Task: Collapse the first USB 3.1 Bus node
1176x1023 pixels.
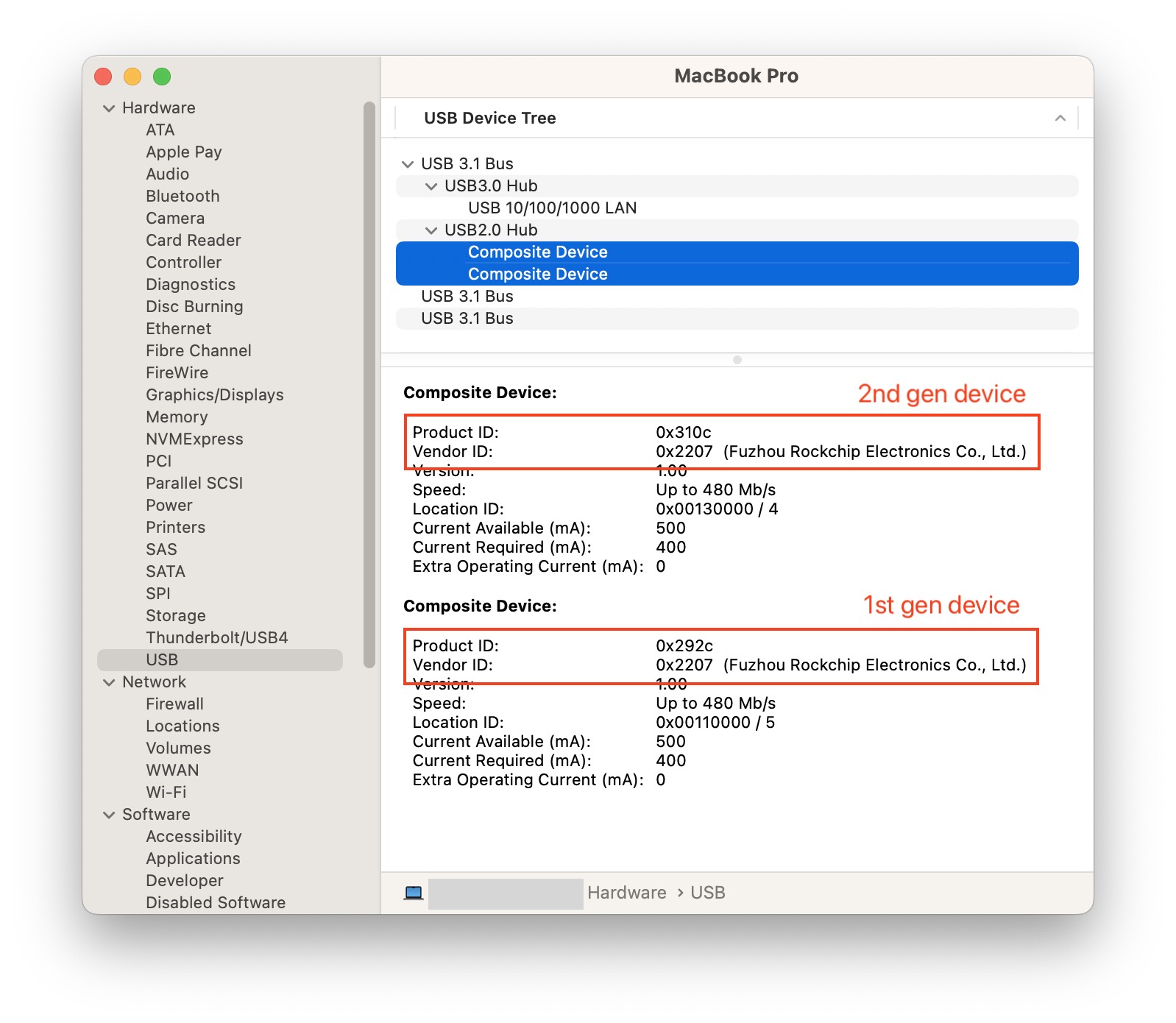Action: coord(408,164)
